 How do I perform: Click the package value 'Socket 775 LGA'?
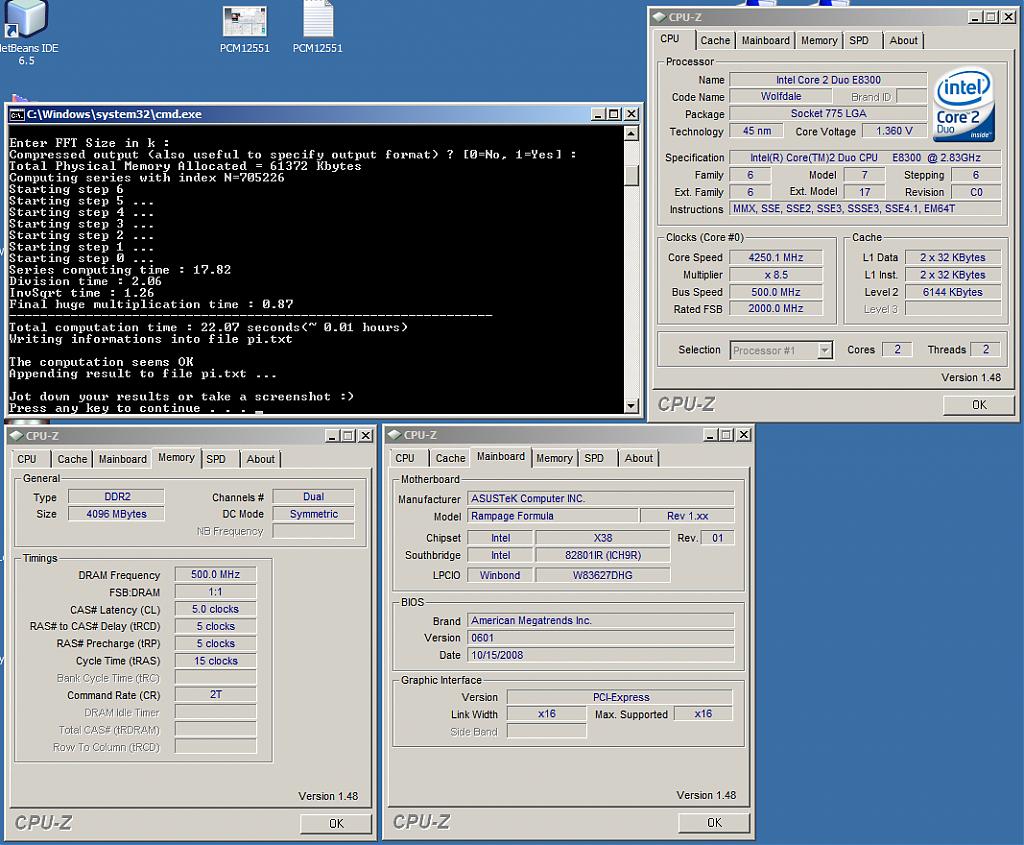828,114
